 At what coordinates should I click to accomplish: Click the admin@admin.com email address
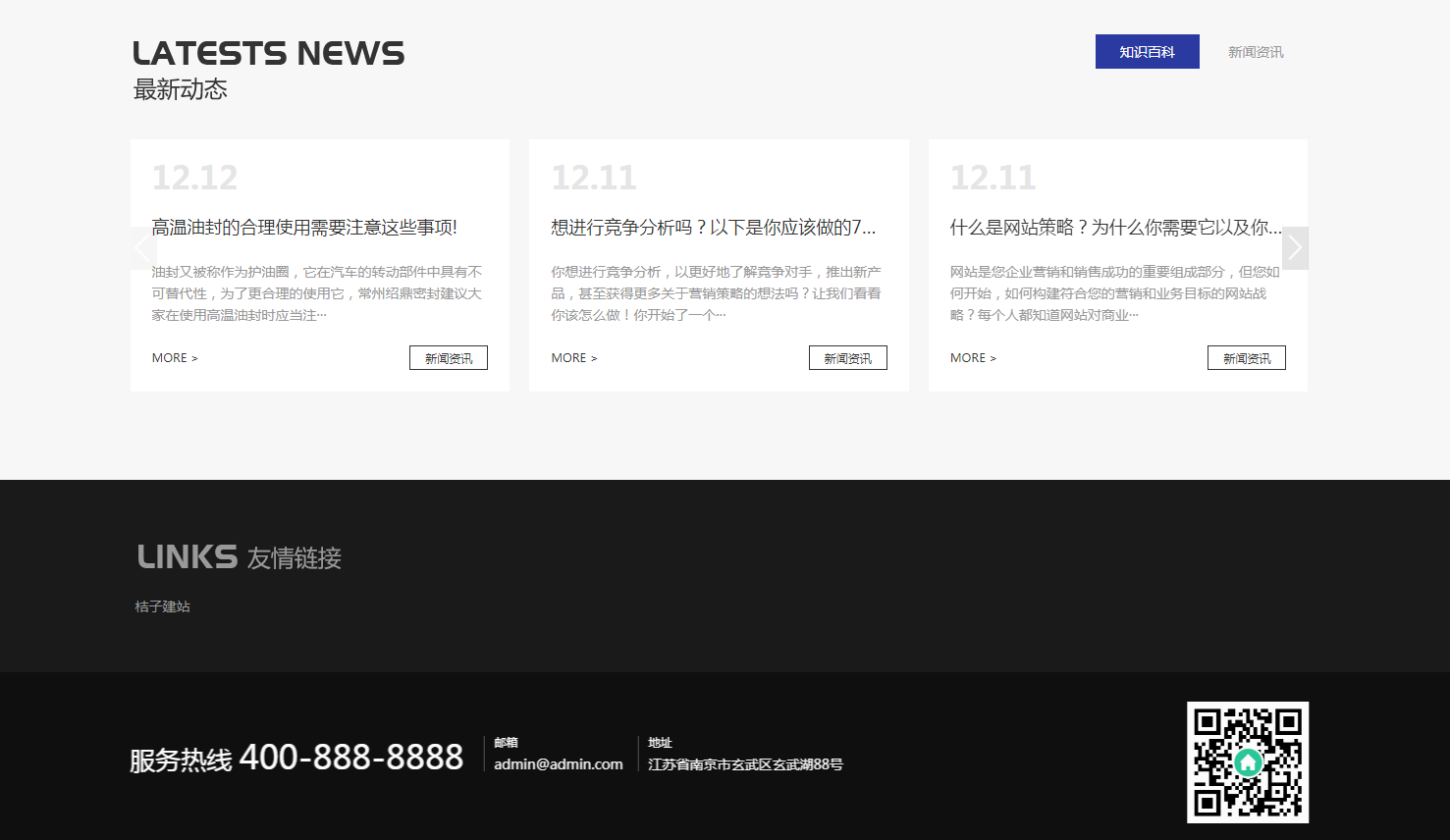point(558,764)
